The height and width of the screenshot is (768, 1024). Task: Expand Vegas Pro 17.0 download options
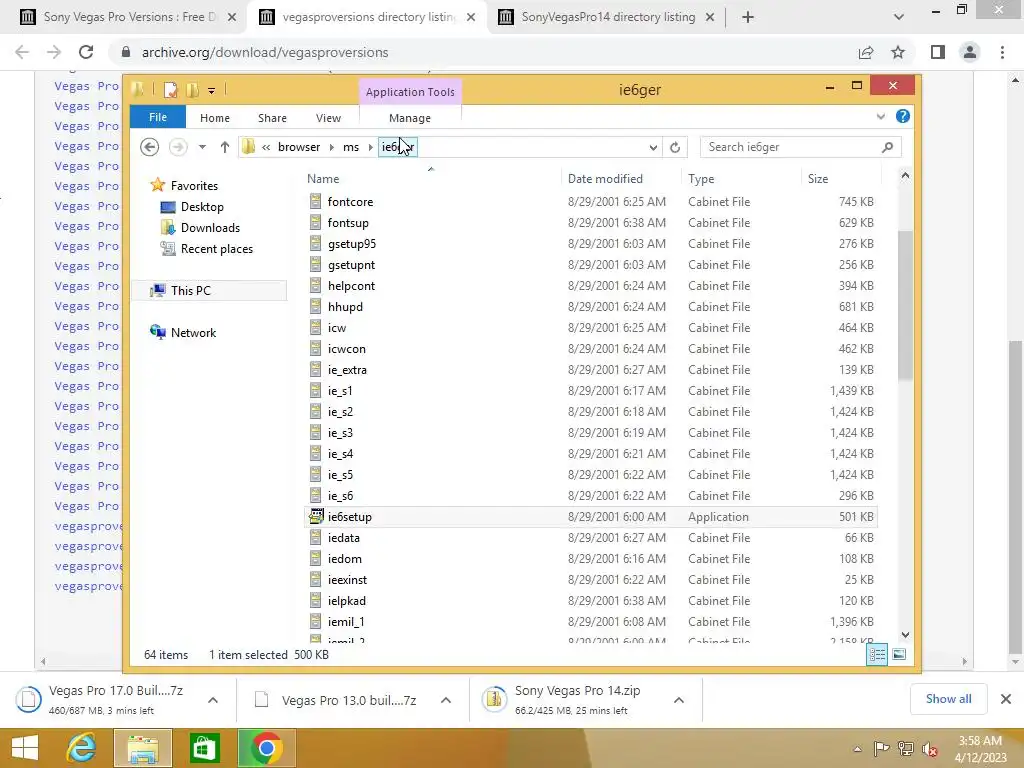tap(213, 700)
